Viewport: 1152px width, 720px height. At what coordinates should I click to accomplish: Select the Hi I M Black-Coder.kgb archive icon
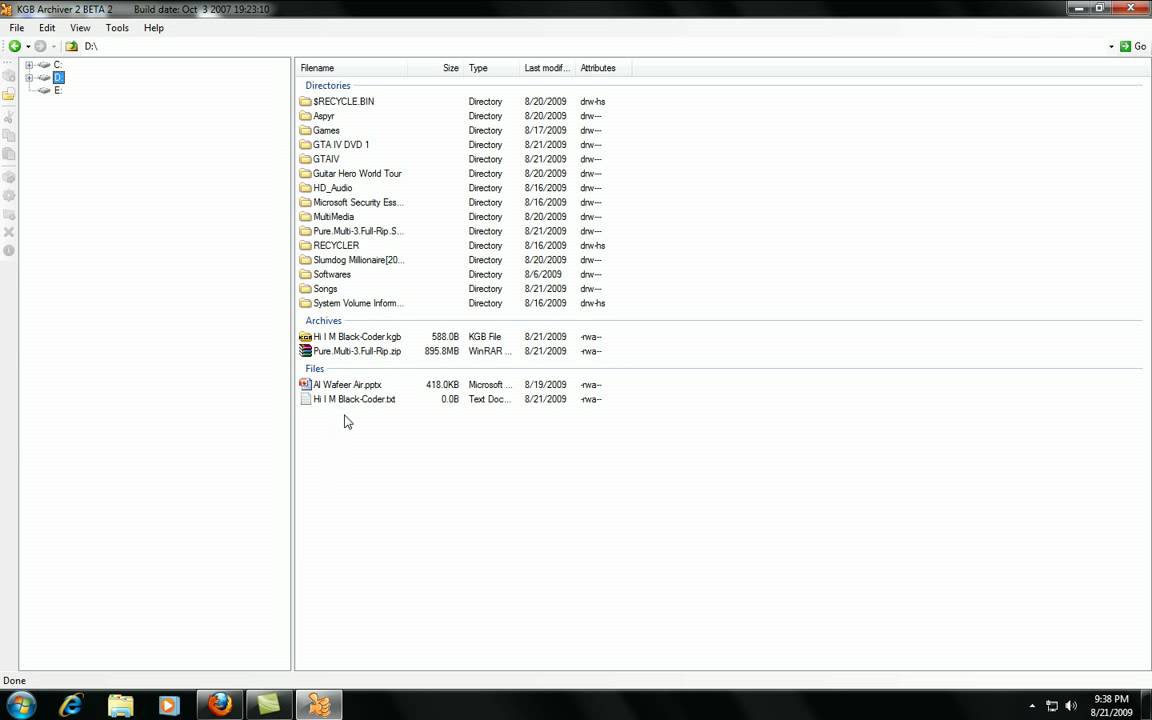point(306,336)
